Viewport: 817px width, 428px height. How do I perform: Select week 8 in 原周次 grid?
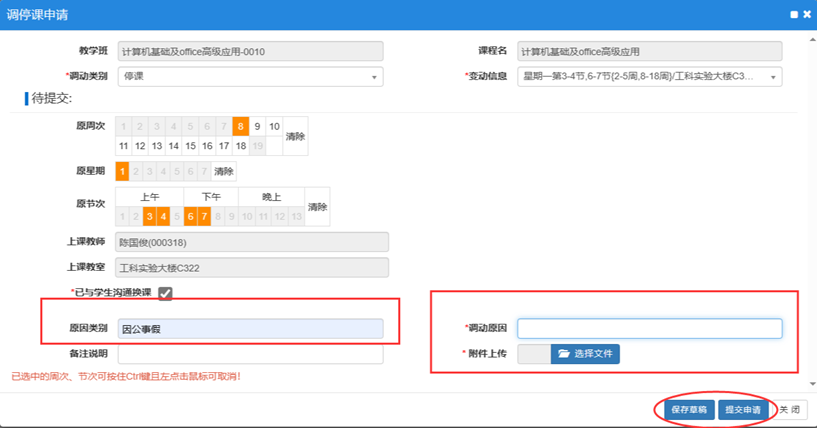pos(240,126)
